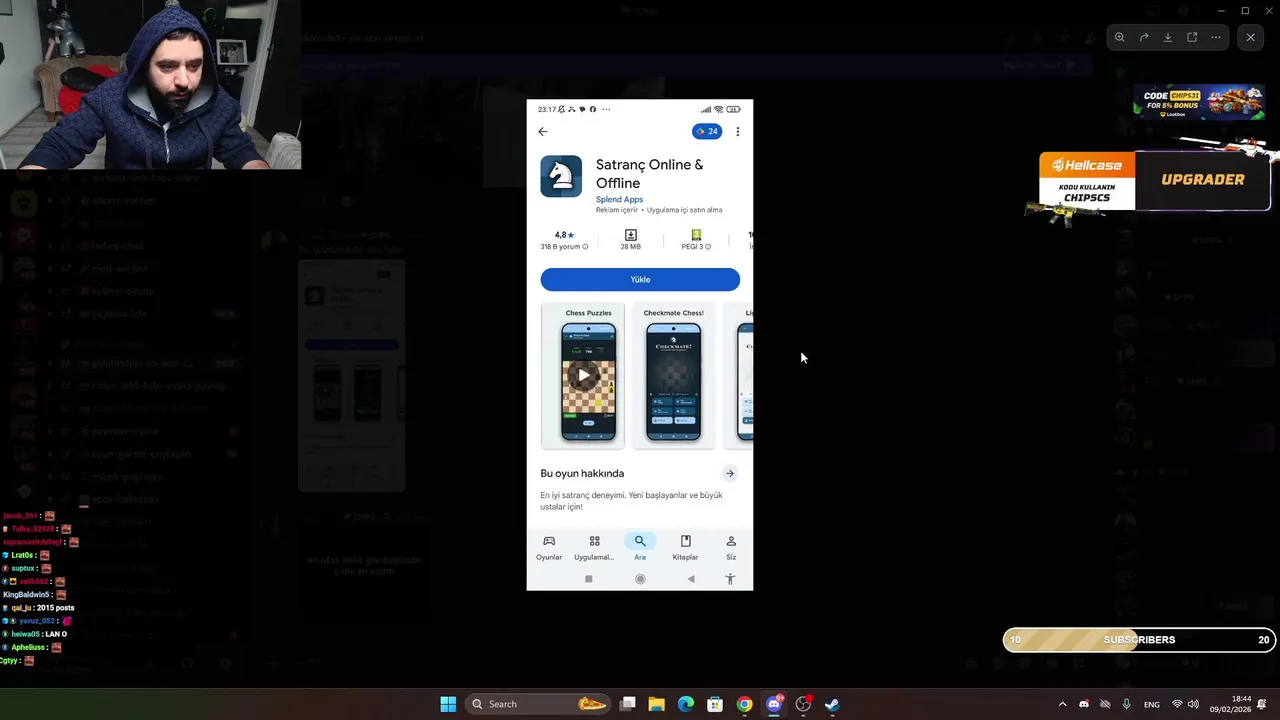Click the microphone icon in the system tray
The width and height of the screenshot is (1280, 720).
coord(1127,704)
